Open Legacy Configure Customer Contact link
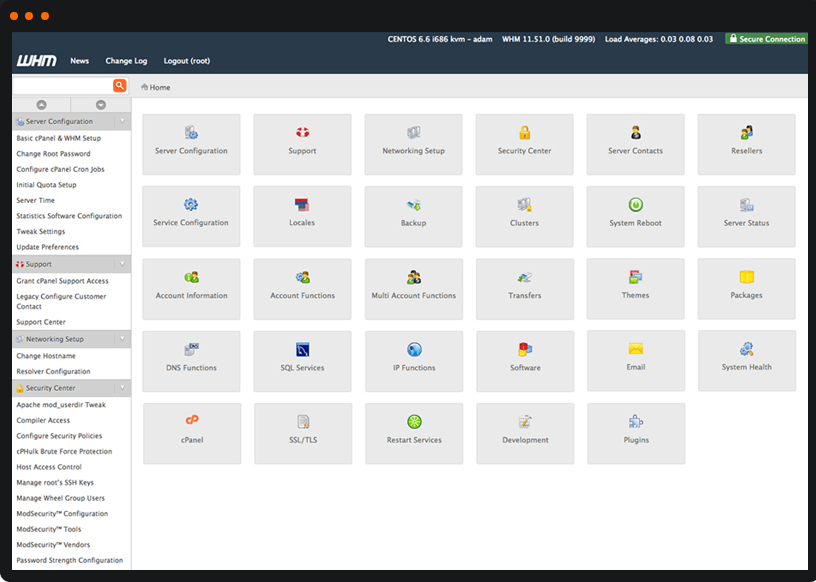816x582 pixels. [x=61, y=301]
